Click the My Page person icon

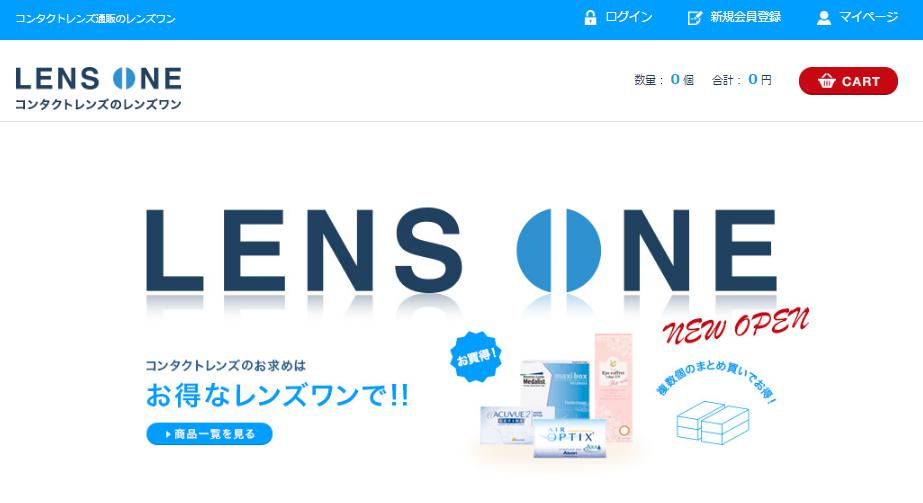click(824, 18)
